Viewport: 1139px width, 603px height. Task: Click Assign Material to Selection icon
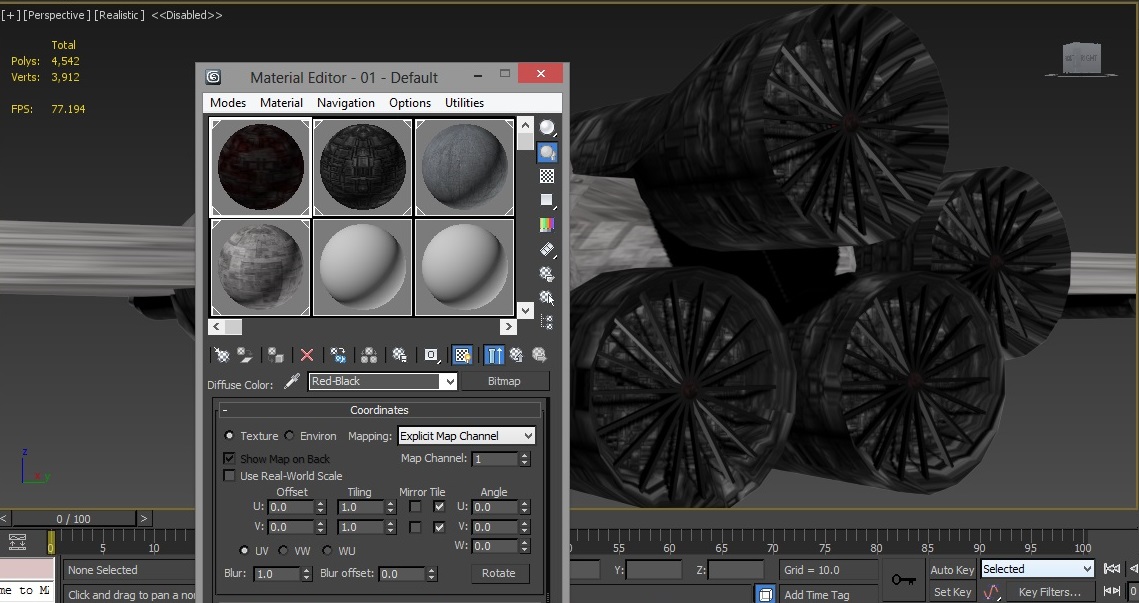pyautogui.click(x=277, y=355)
